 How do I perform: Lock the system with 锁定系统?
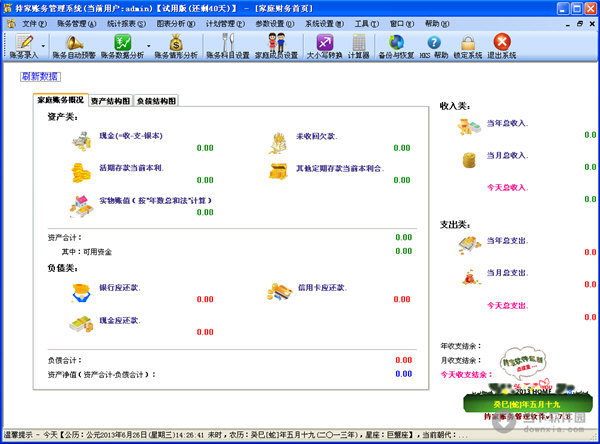click(466, 44)
